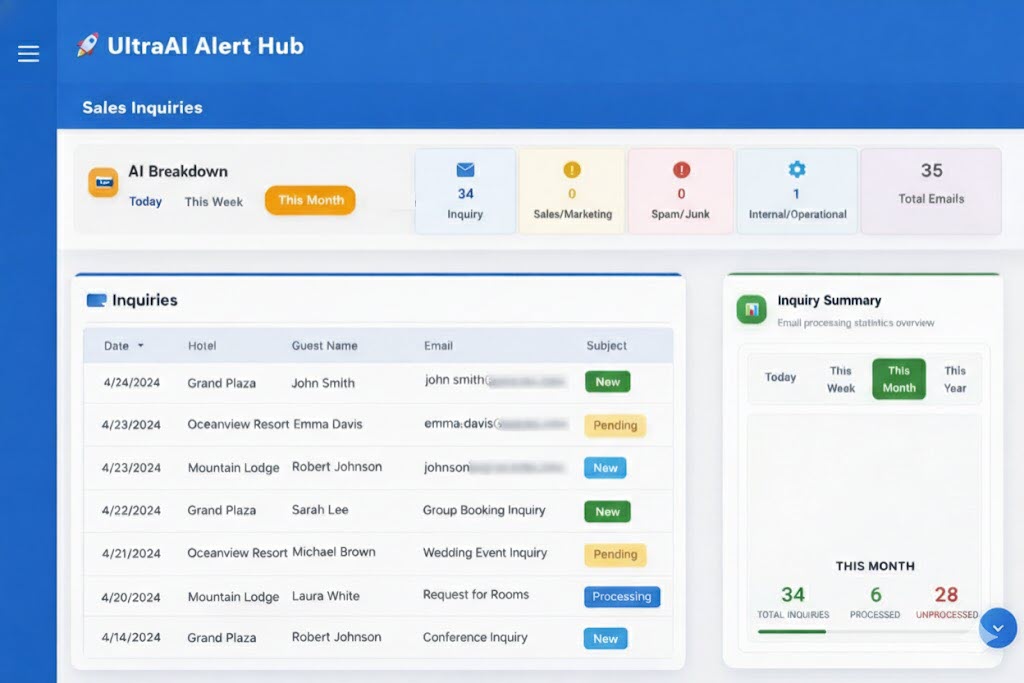Click Request for Rooms text
Screen dimensions: 1024x683
475,595
